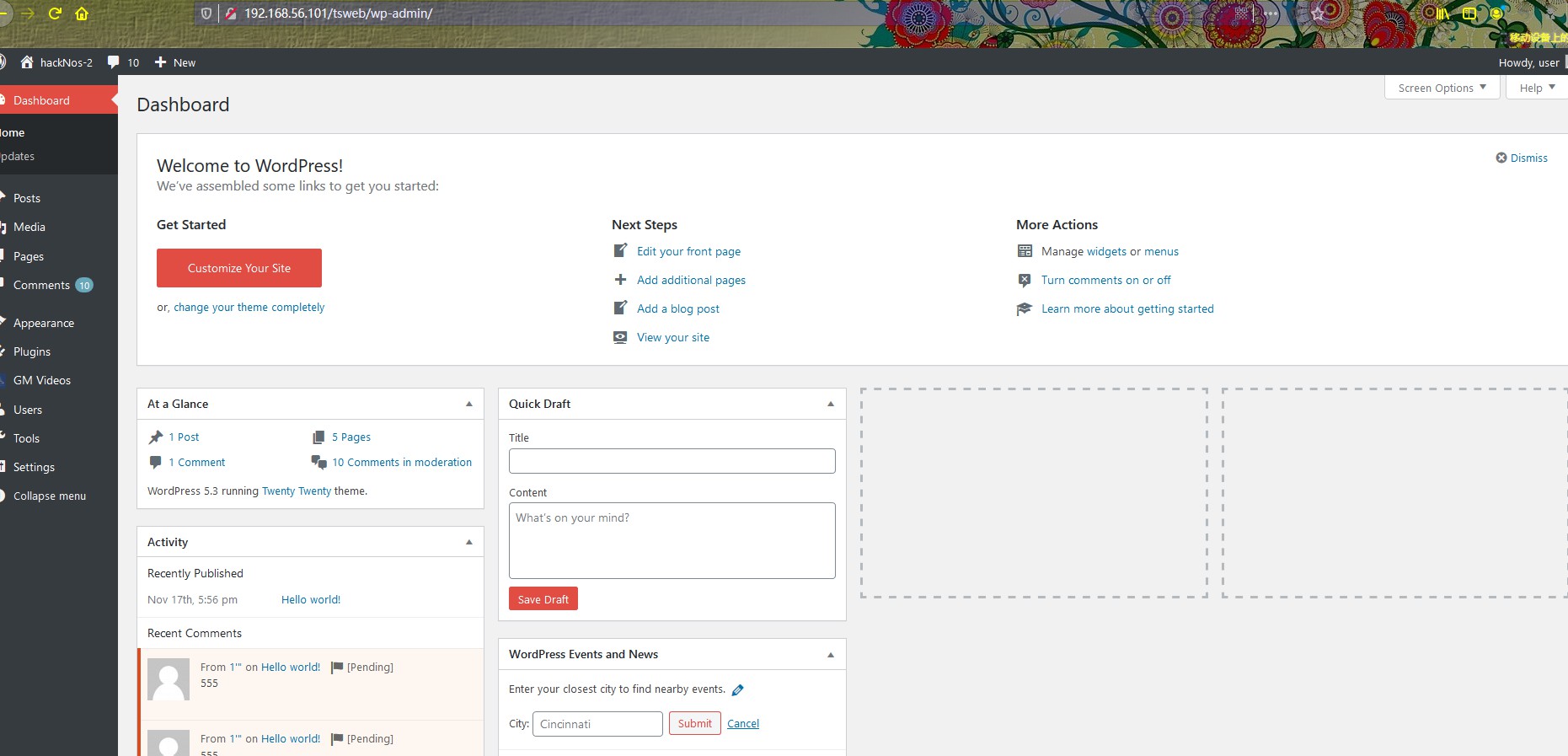Click the avatar of first pending comment

(x=169, y=679)
